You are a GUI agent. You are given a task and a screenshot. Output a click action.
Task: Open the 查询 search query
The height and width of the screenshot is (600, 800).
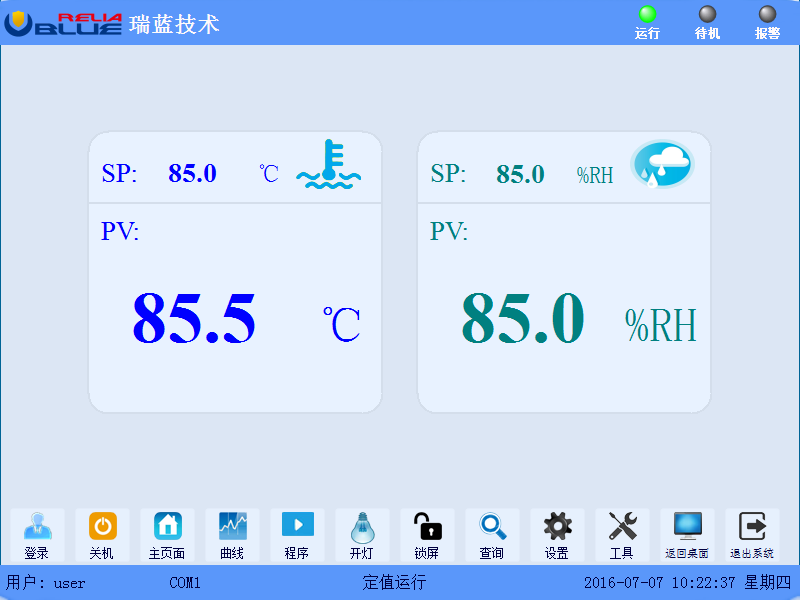[x=492, y=535]
